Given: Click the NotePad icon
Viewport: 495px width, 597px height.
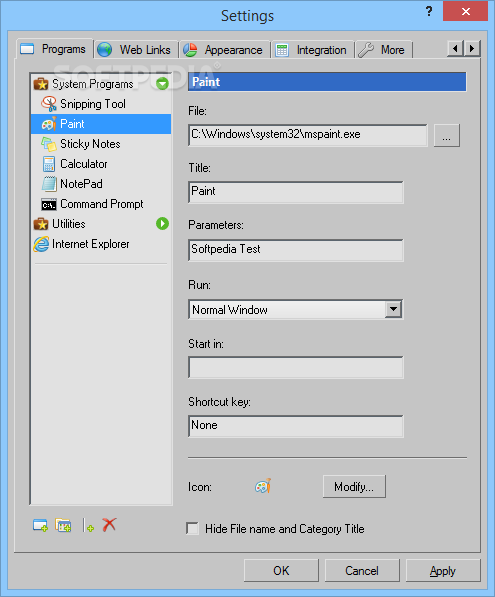Looking at the screenshot, I should (49, 184).
